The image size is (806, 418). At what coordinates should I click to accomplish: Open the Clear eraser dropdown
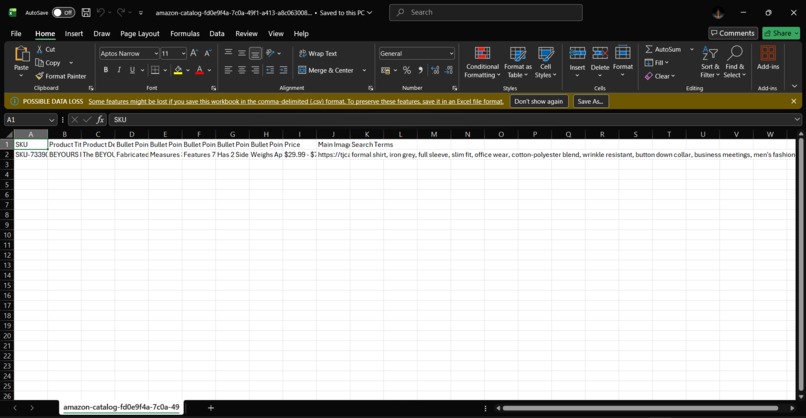[x=660, y=76]
